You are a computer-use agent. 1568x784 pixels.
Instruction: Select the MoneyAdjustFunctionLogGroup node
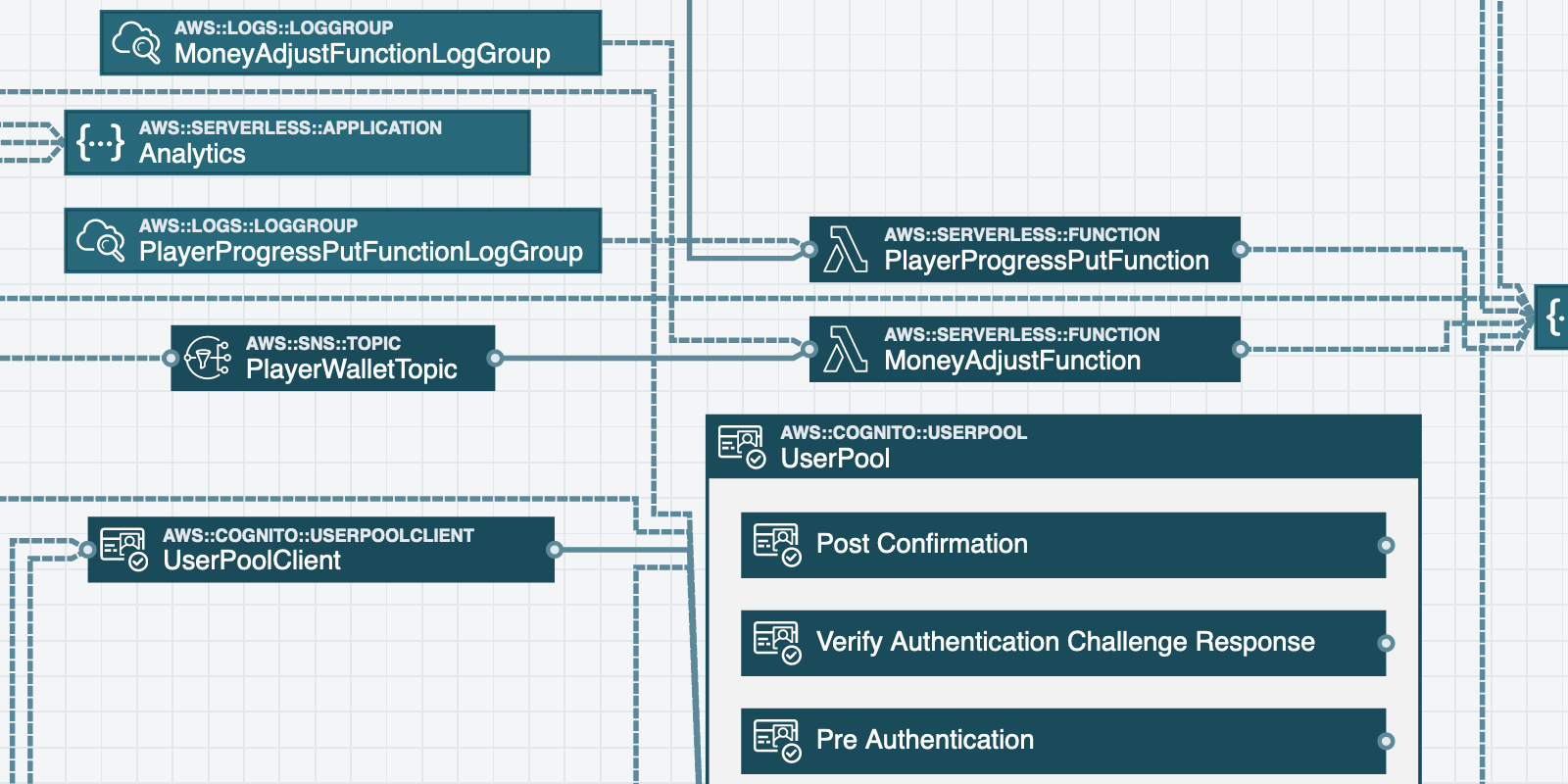(351, 43)
